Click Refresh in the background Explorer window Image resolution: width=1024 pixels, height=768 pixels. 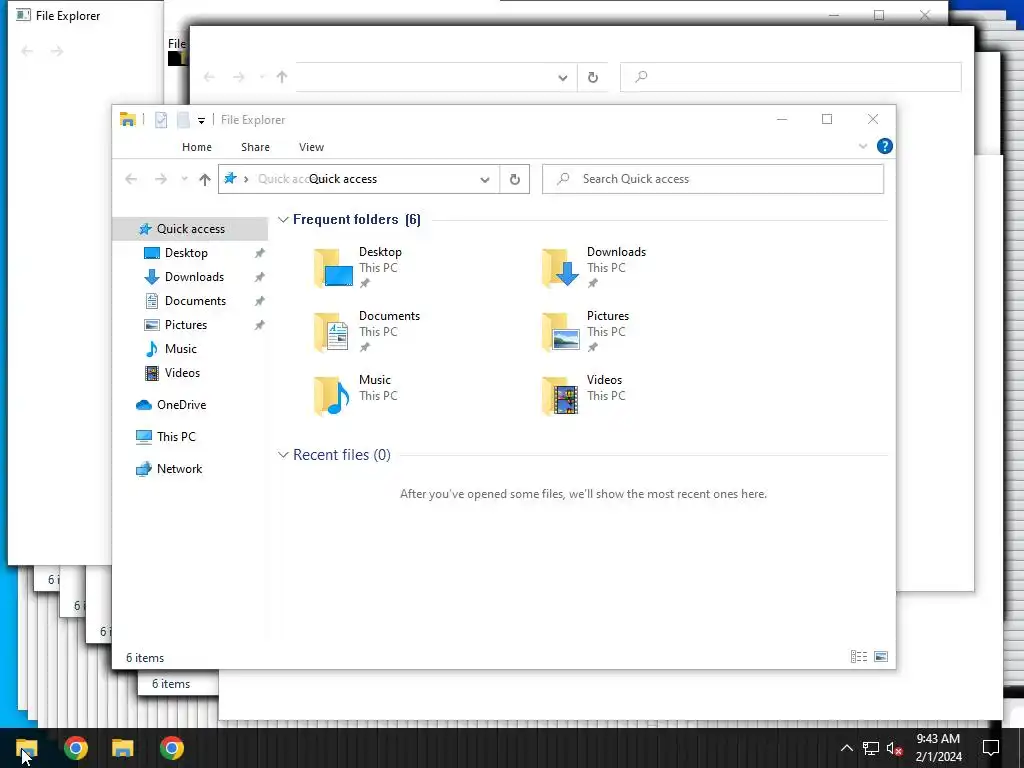(592, 77)
